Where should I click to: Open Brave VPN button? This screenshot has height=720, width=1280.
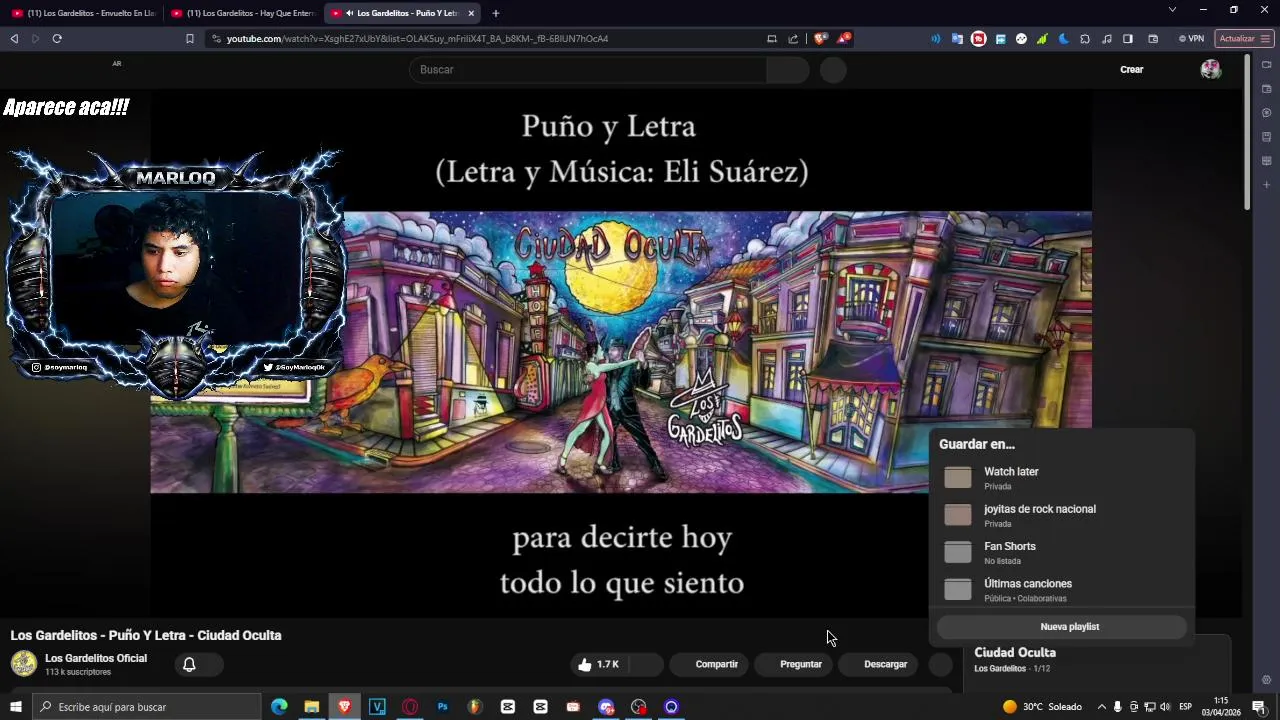(1191, 39)
